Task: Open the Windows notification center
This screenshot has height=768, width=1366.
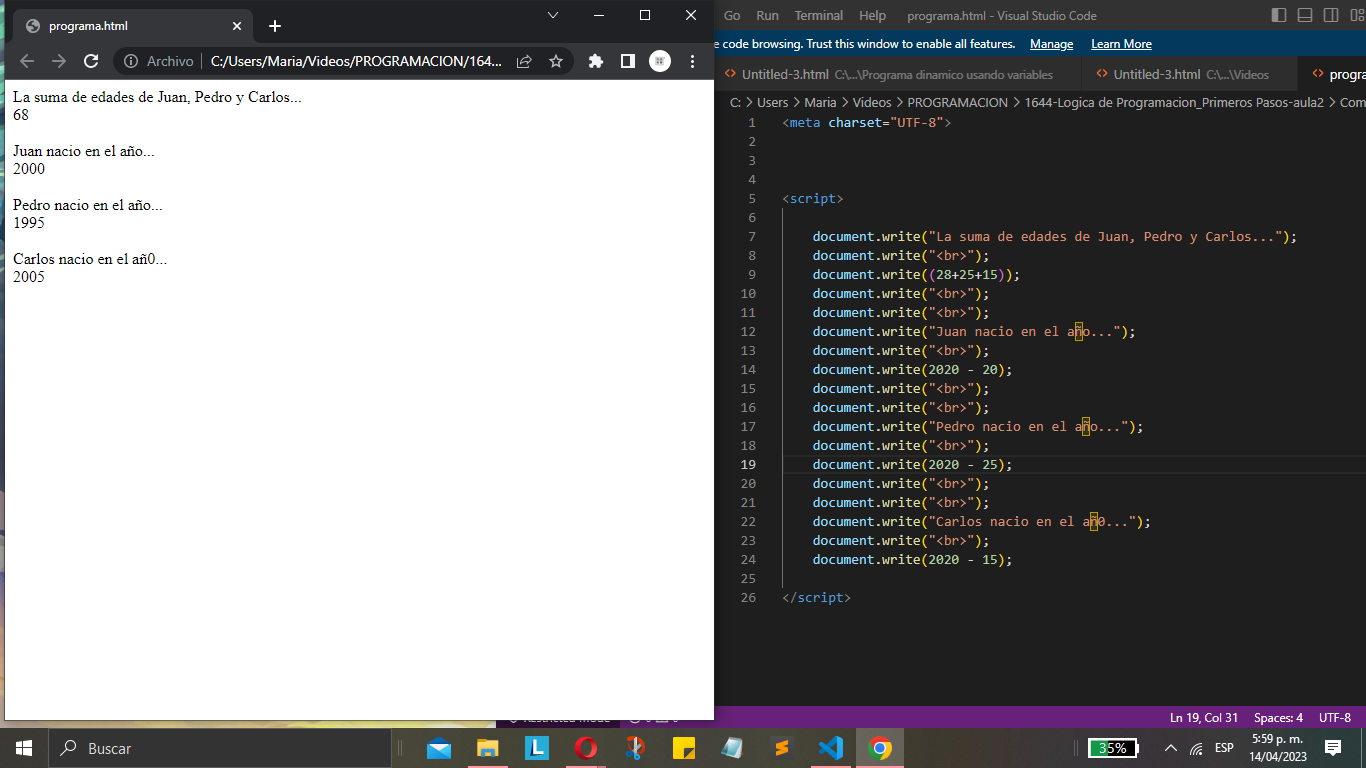Action: coord(1333,748)
